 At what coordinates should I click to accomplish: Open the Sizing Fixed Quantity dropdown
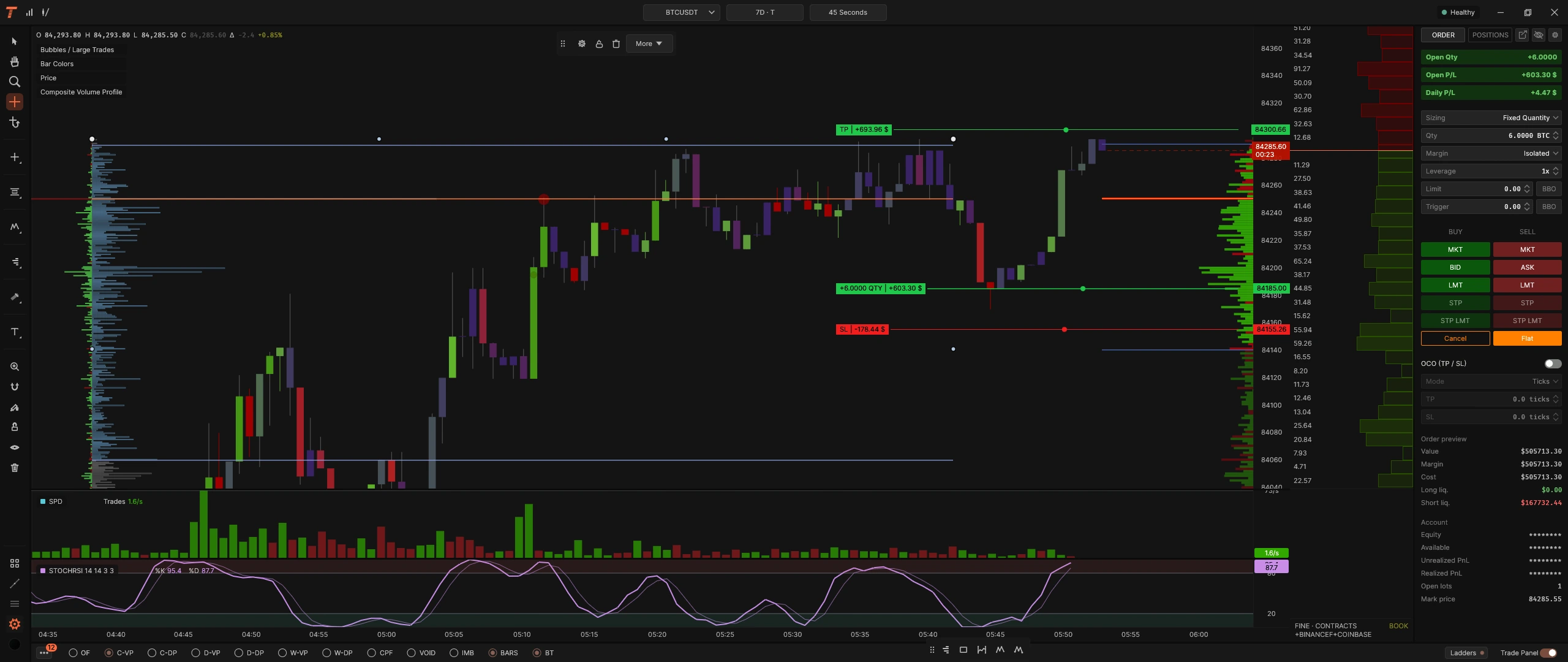coord(1491,118)
